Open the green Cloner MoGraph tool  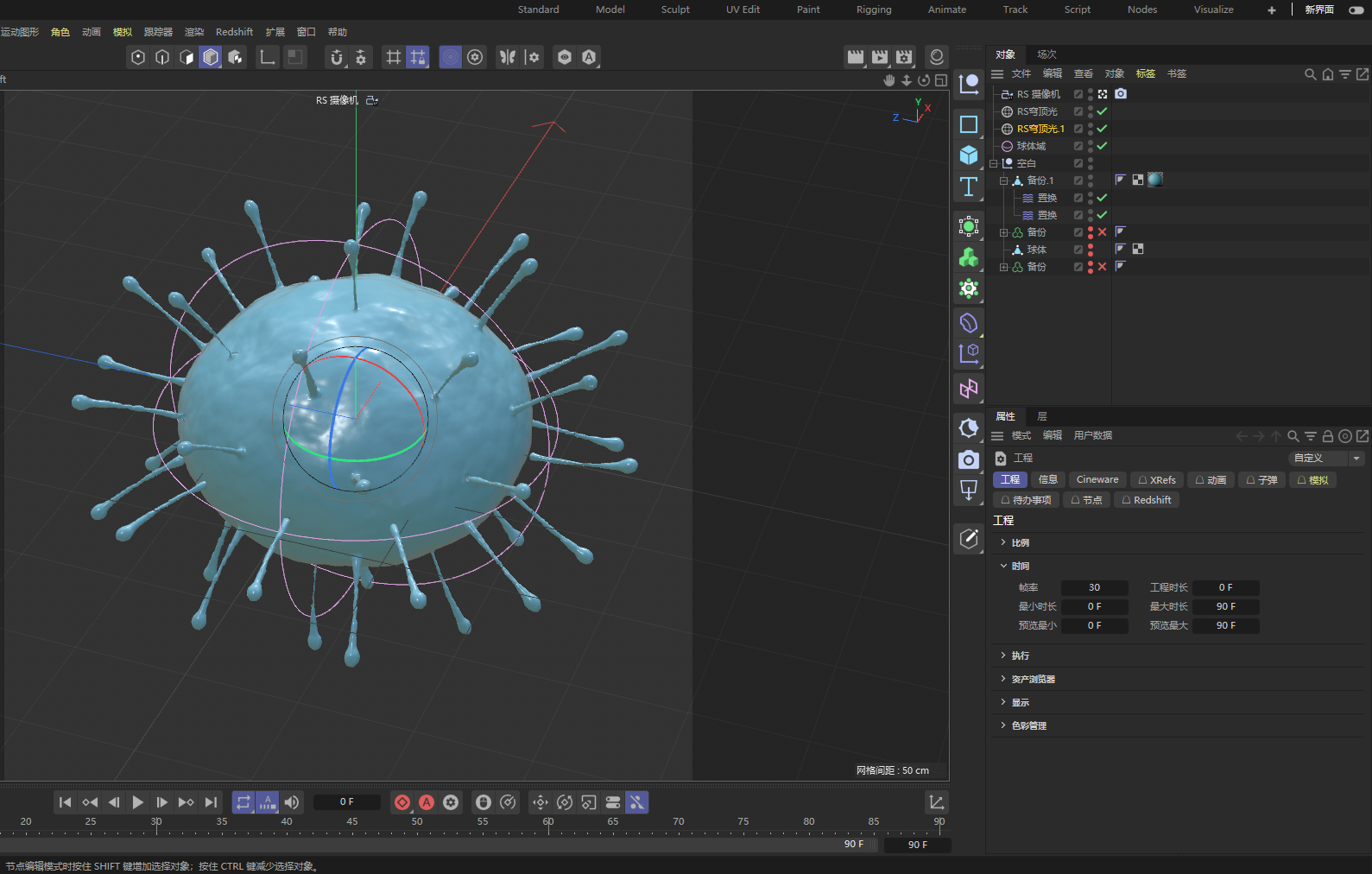point(969,257)
